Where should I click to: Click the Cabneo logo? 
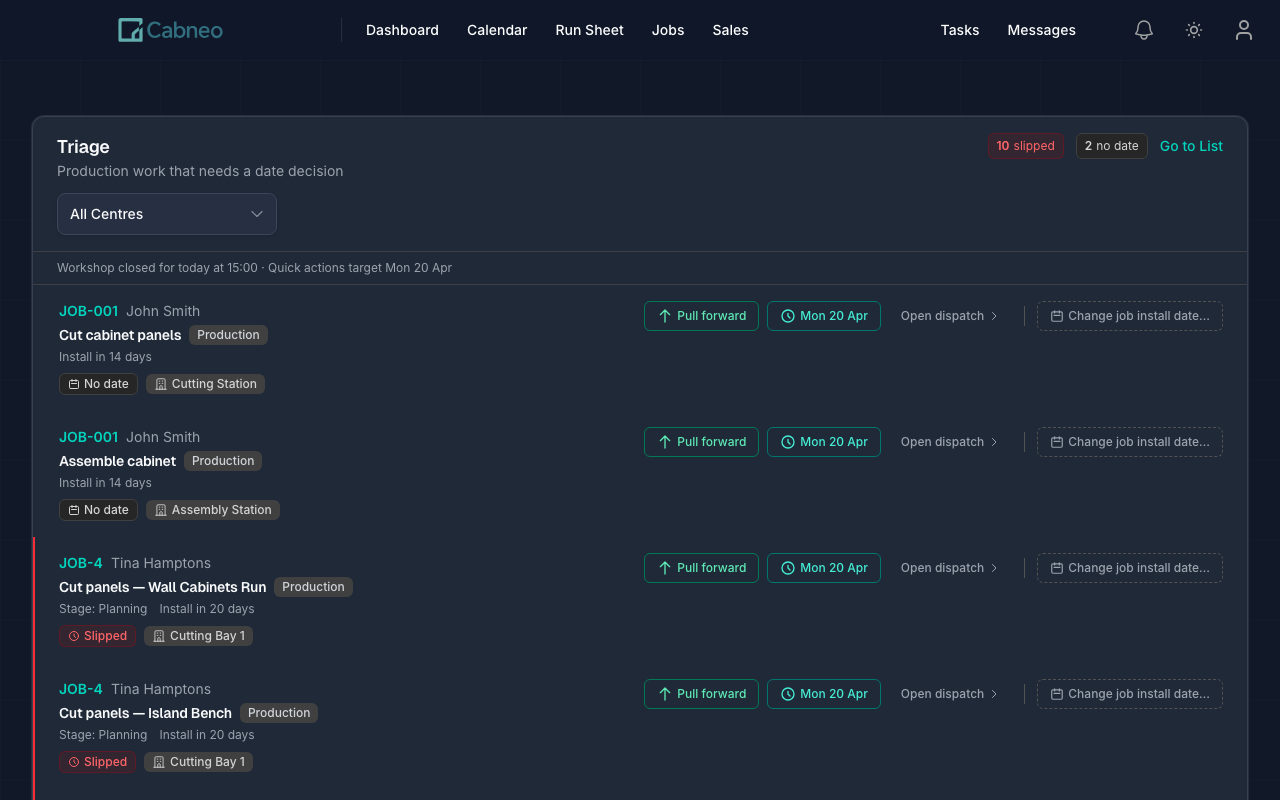169,30
